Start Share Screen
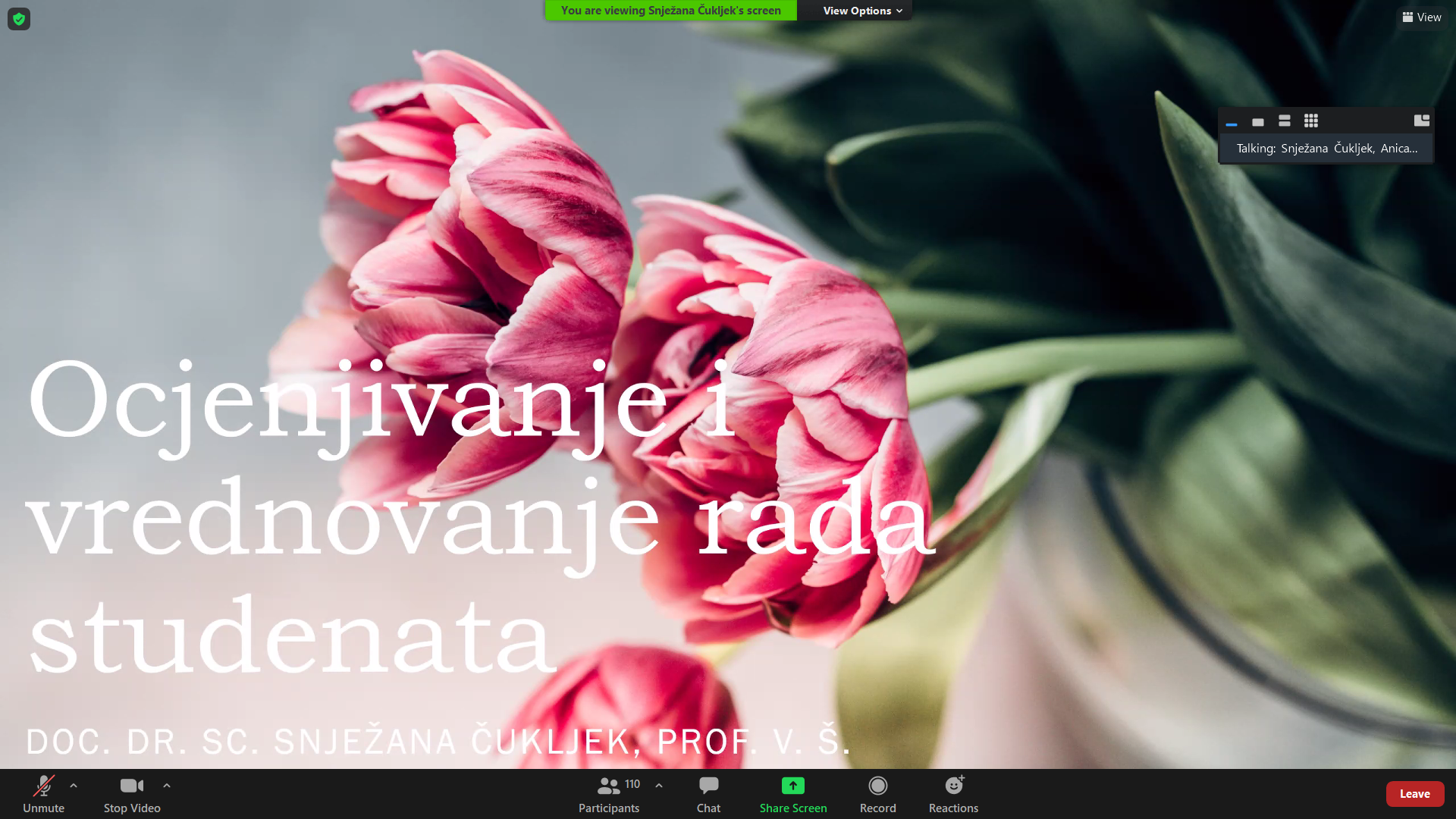Image resolution: width=1456 pixels, height=819 pixels. click(793, 794)
